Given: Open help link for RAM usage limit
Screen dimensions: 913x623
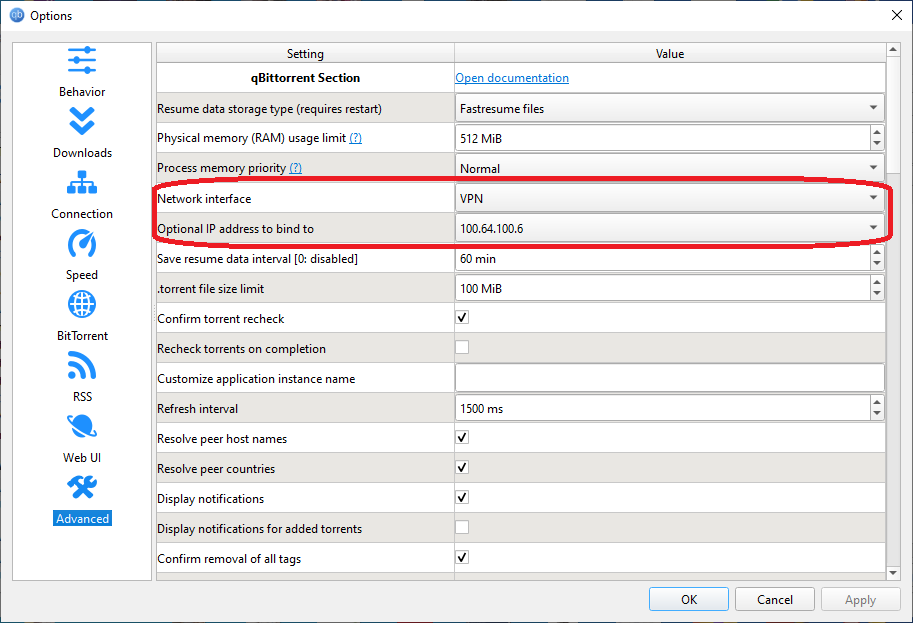Looking at the screenshot, I should tap(355, 138).
